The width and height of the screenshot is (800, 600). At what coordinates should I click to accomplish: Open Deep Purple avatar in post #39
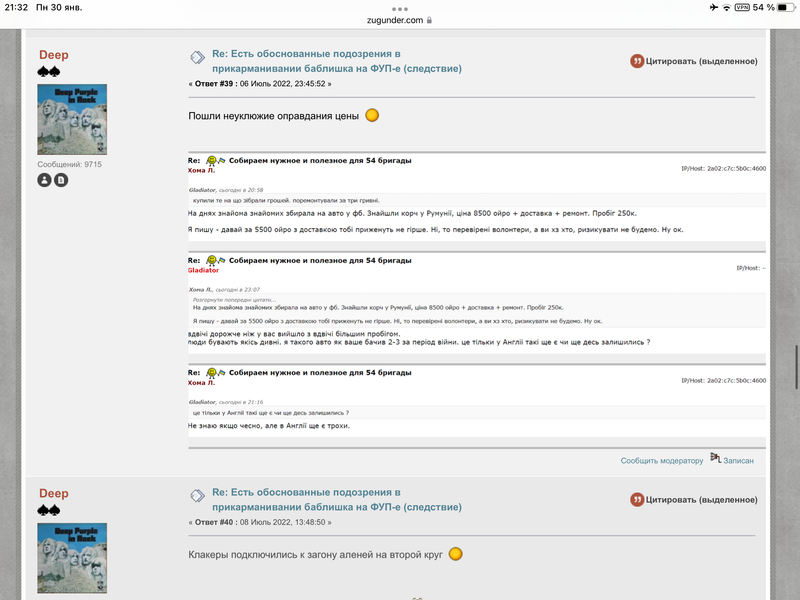[72, 119]
